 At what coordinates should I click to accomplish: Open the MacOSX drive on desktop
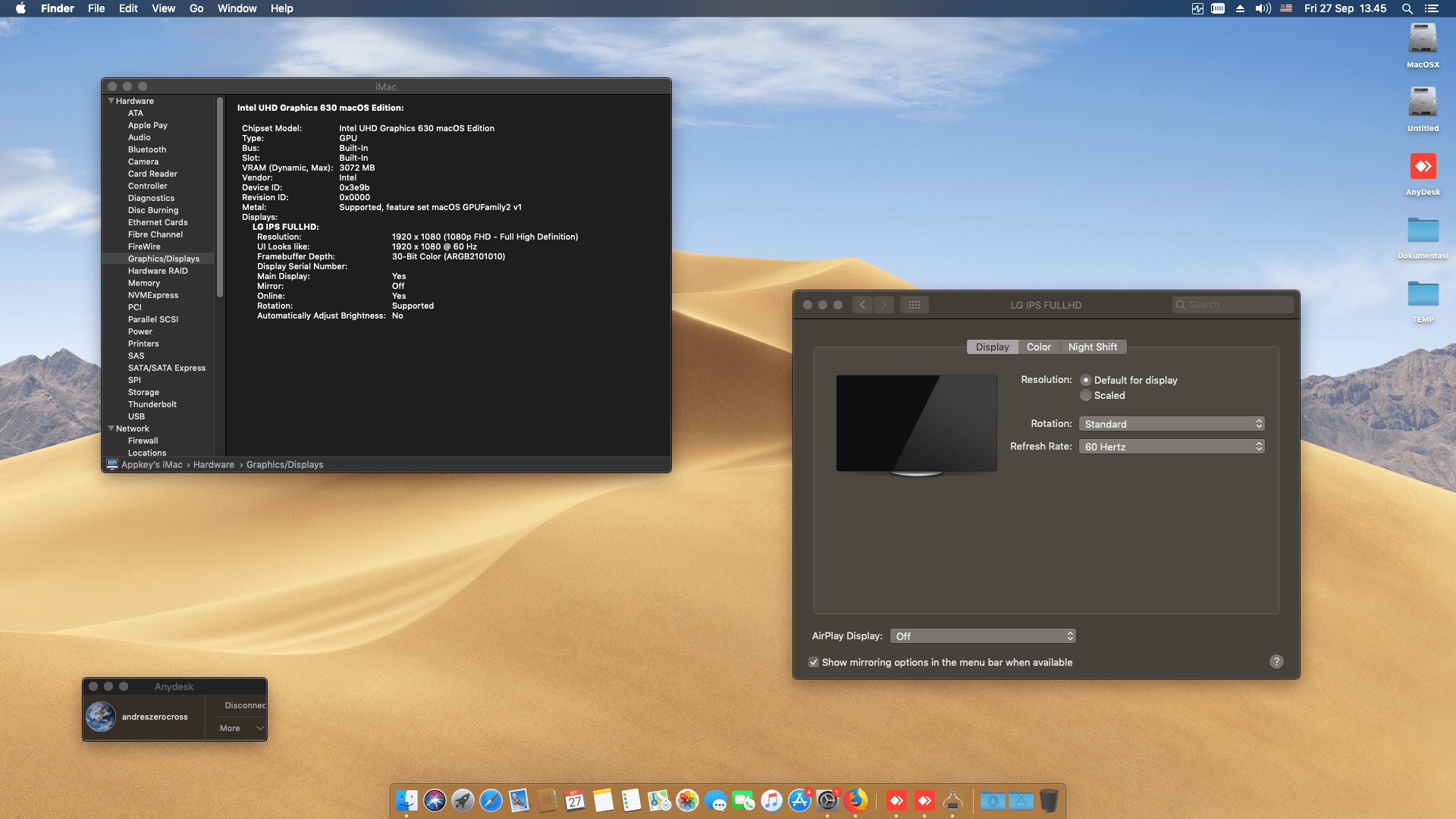tap(1423, 46)
